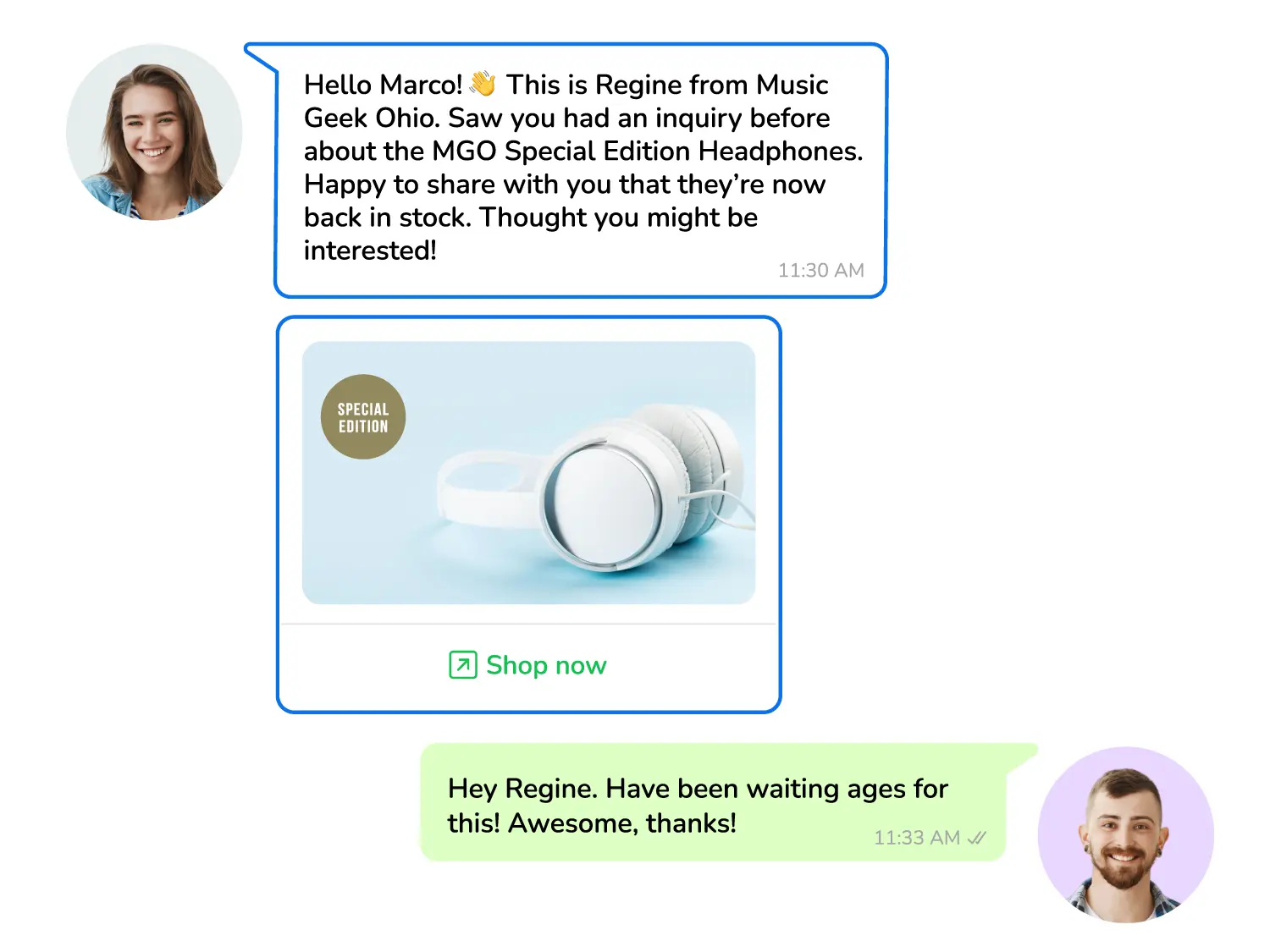Click the Shop now link
This screenshot has width=1270, height=952.
pos(527,665)
